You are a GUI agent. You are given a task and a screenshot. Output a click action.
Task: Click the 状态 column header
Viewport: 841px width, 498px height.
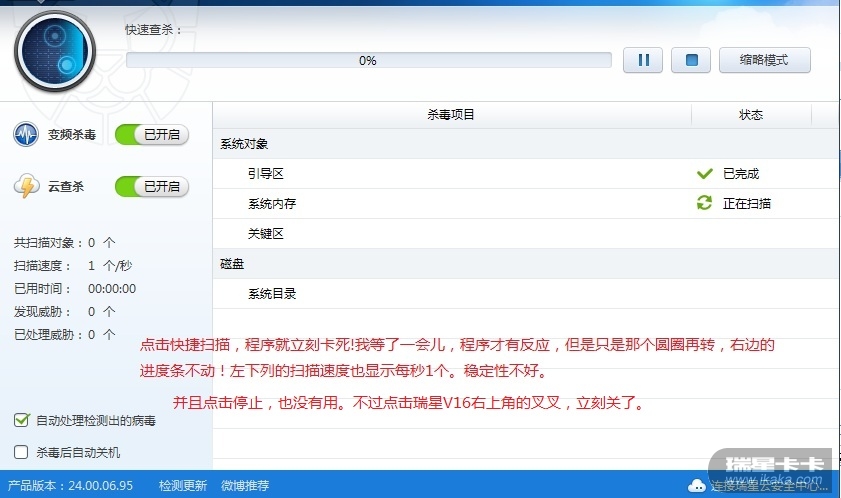coord(751,115)
